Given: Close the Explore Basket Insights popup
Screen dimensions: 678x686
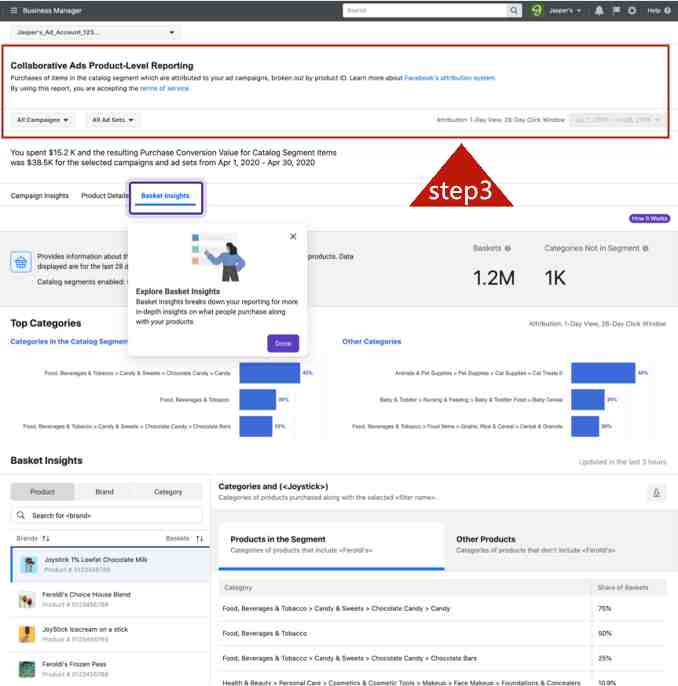Looking at the screenshot, I should pos(293,236).
